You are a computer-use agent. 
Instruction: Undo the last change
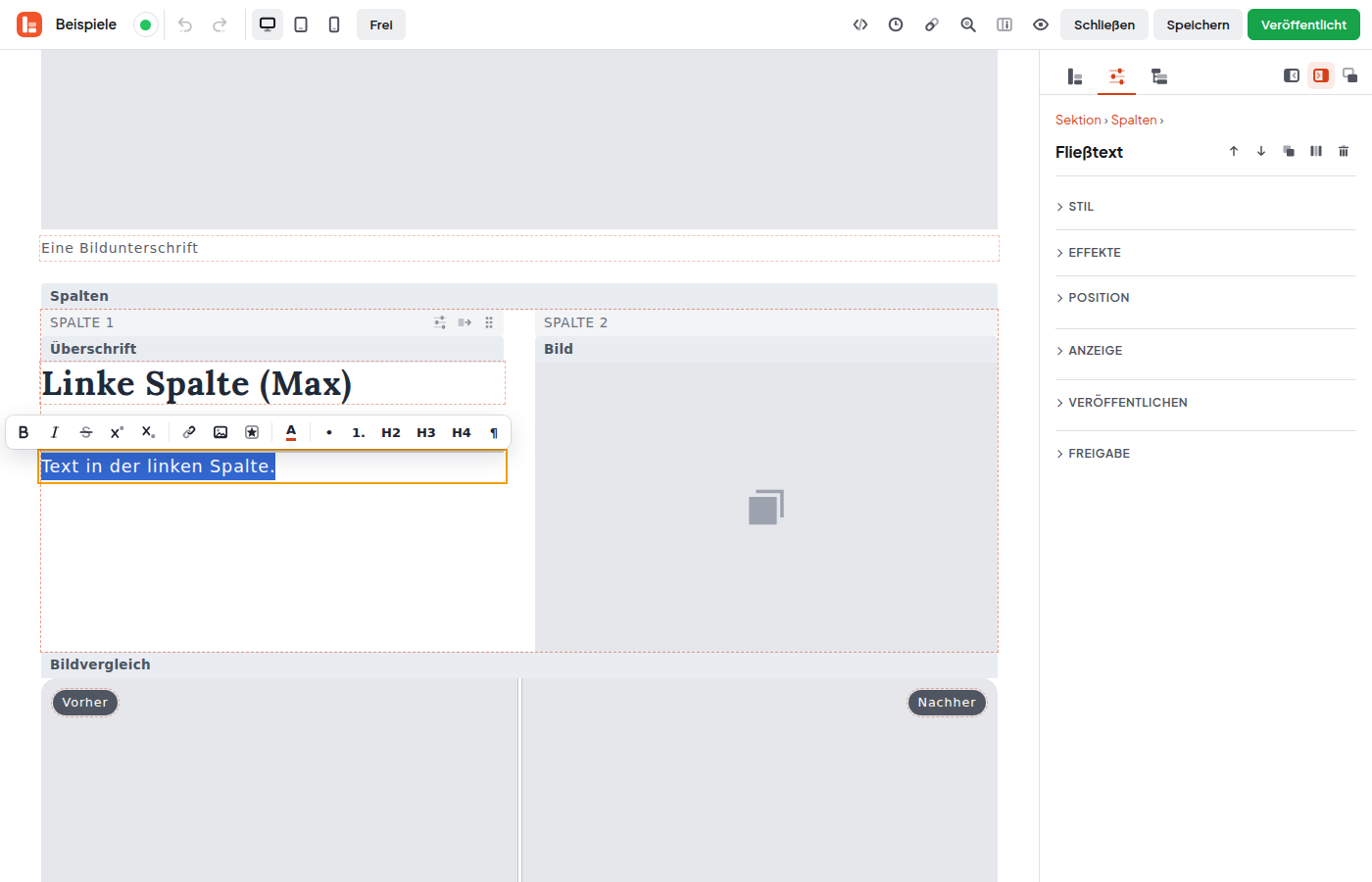click(185, 24)
